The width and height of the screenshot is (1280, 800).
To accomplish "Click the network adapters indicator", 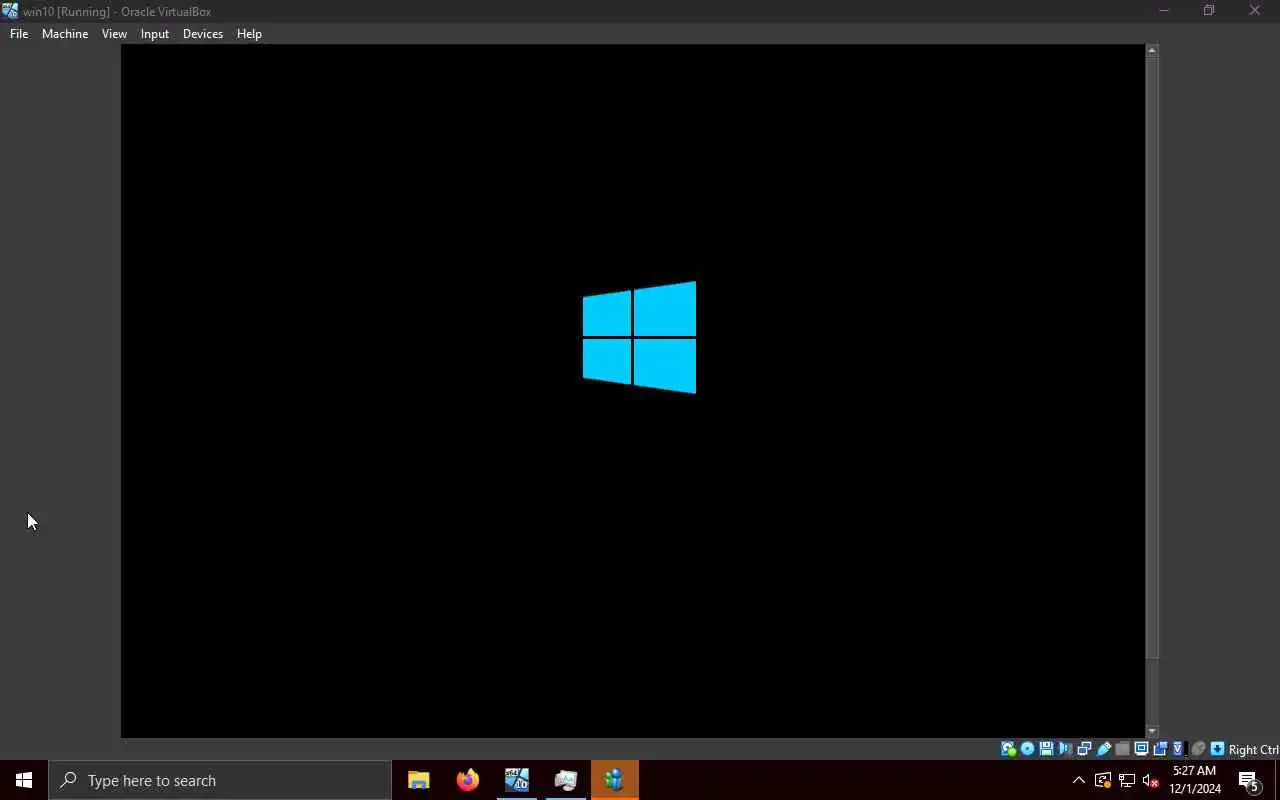I will (1084, 749).
